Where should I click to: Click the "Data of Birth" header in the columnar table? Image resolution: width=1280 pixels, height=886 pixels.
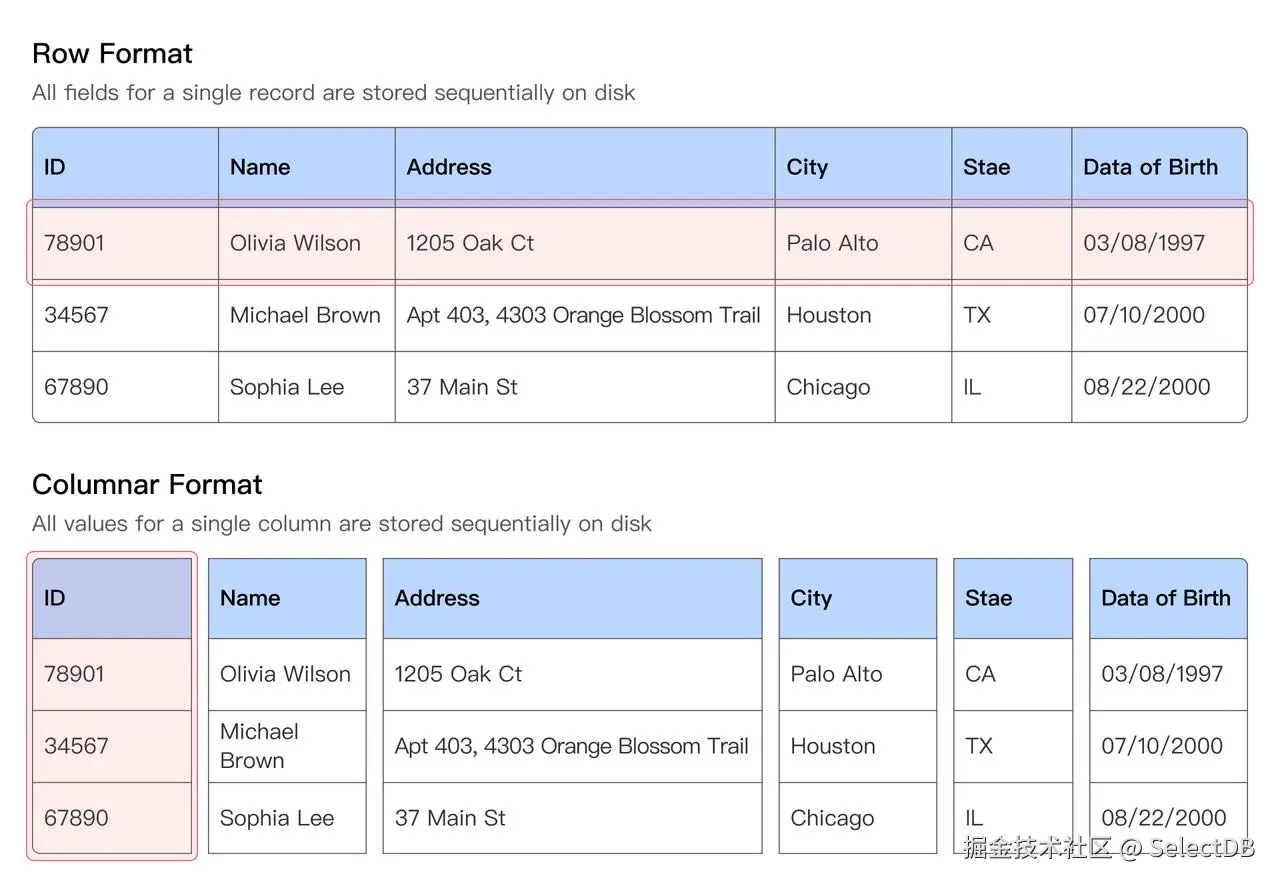(x=1165, y=598)
